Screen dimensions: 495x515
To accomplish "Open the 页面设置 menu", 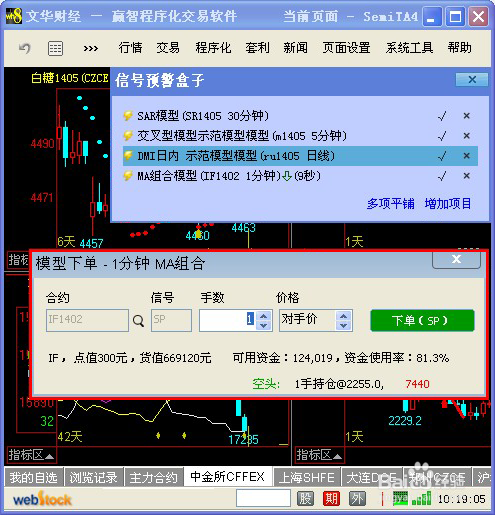I will [x=346, y=48].
